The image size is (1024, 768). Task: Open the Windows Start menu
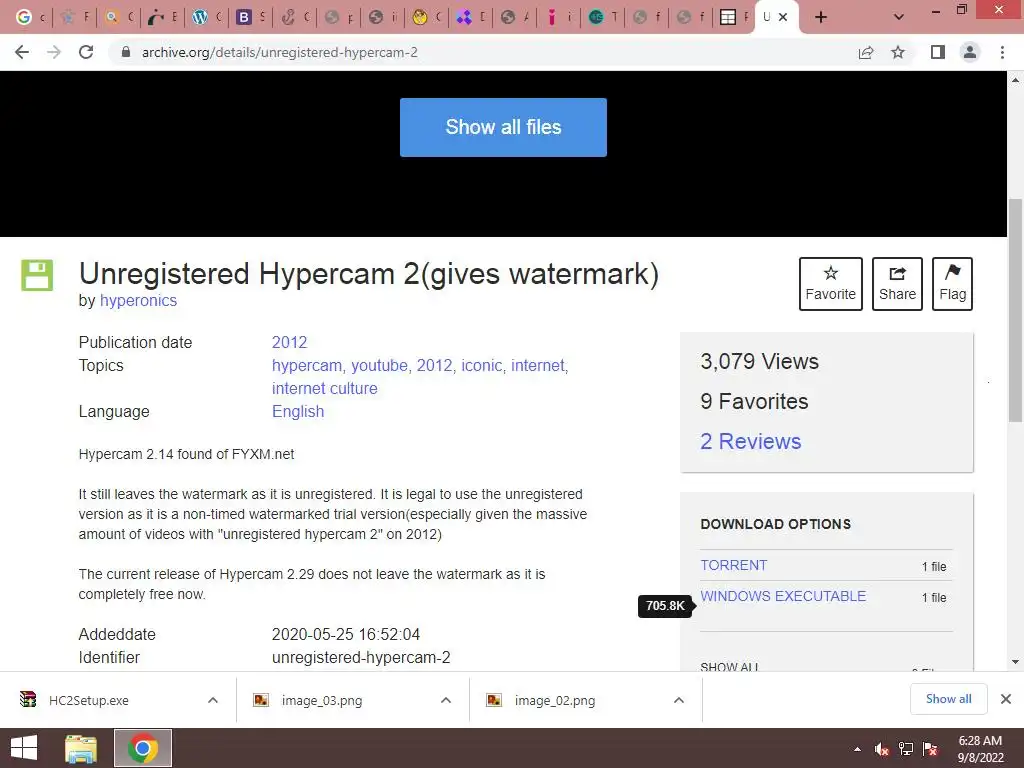[24, 748]
